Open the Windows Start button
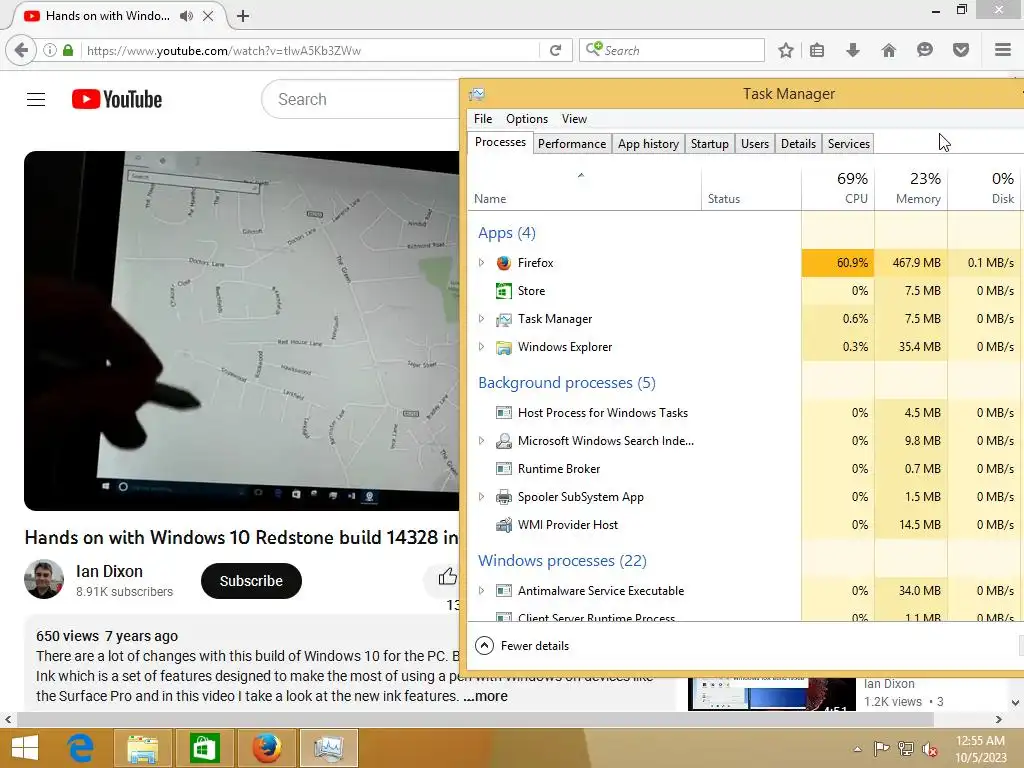The width and height of the screenshot is (1024, 768). (25, 748)
